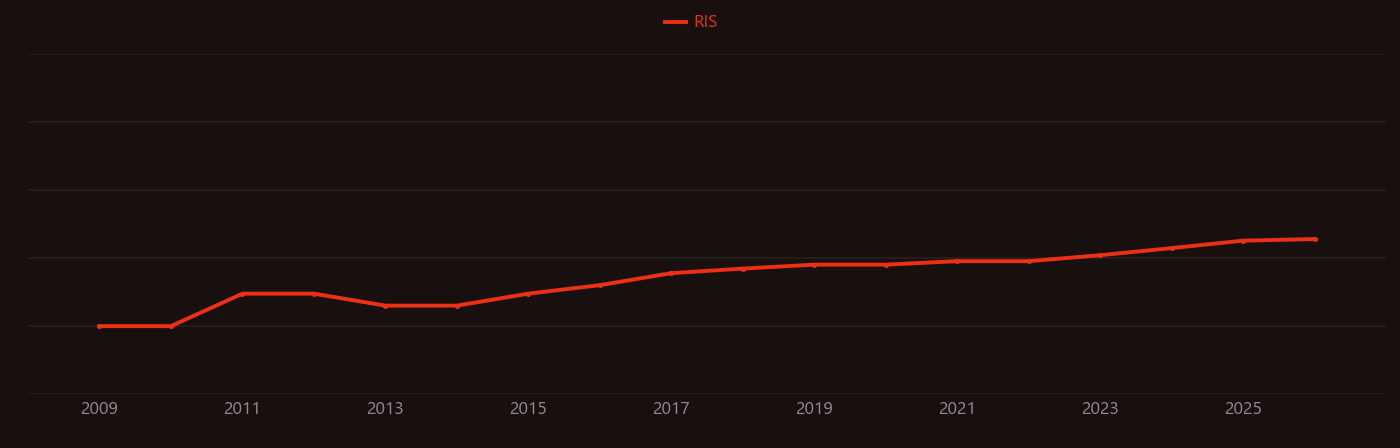Screen dimensions: 1400x448
Task: Select the RIS data point at 2013
Action: [385, 306]
